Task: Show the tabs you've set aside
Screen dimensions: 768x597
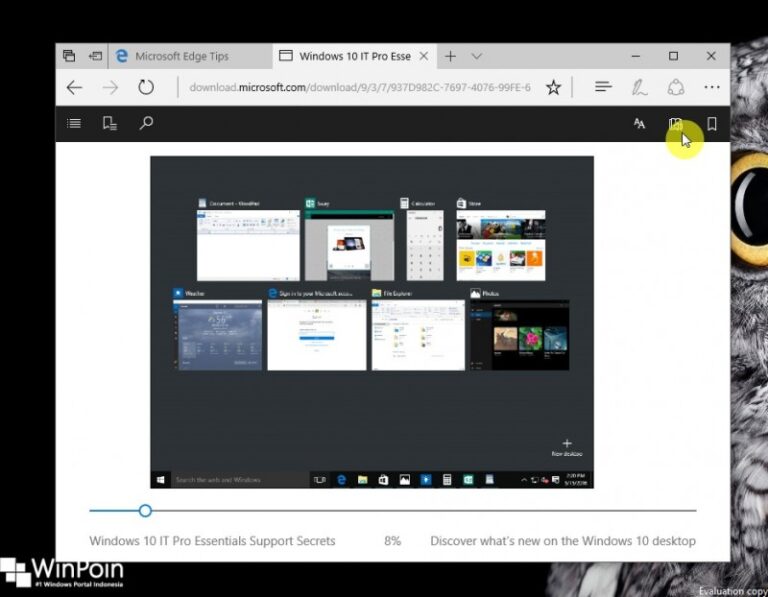Action: 69,56
